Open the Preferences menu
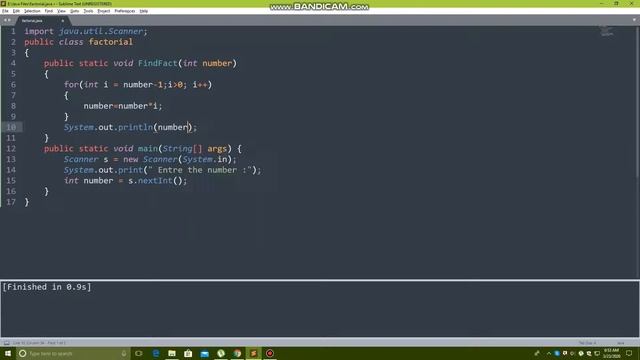Image resolution: width=640 pixels, height=360 pixels. [x=124, y=11]
